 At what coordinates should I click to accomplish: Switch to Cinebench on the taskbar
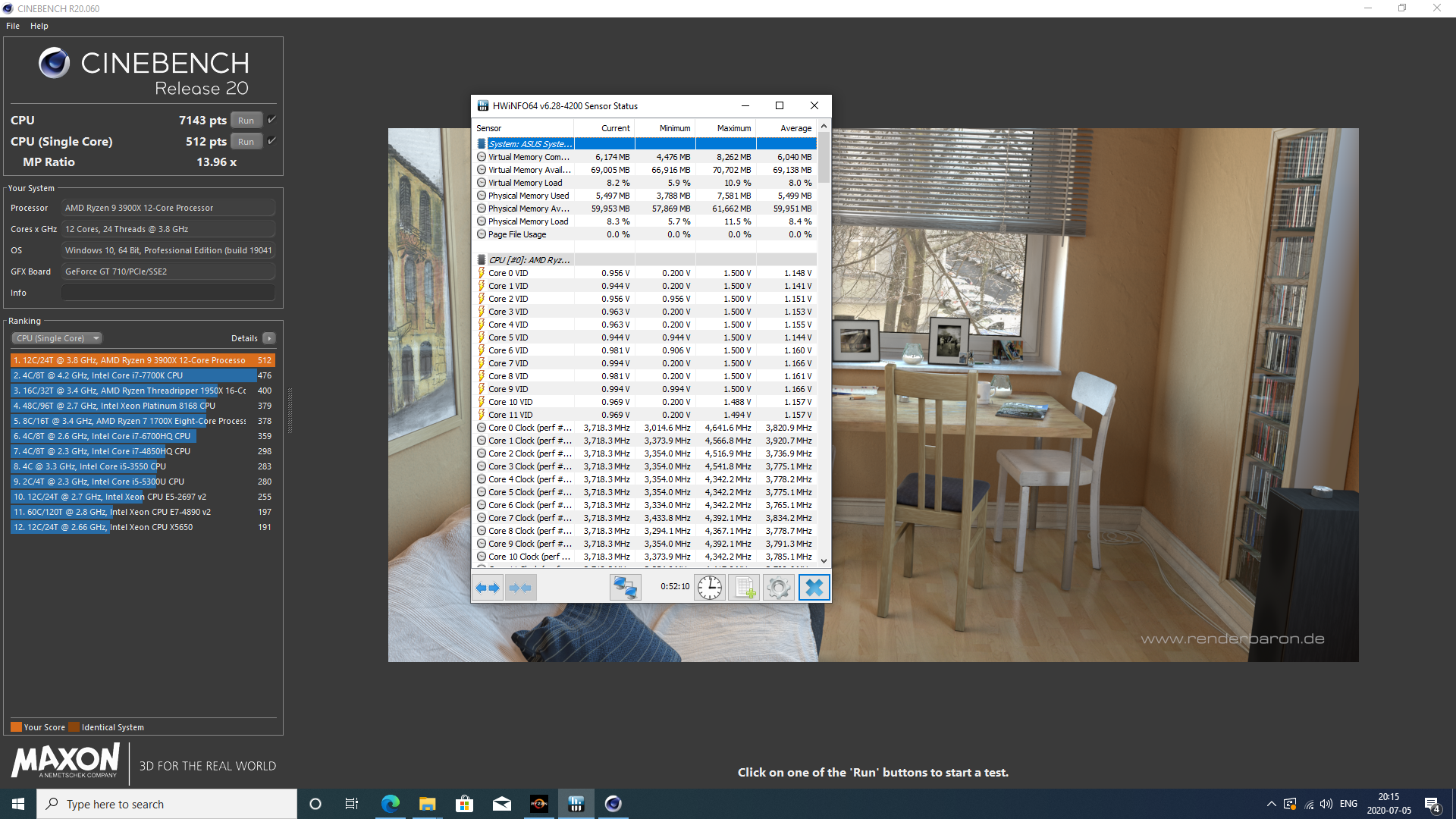613,804
